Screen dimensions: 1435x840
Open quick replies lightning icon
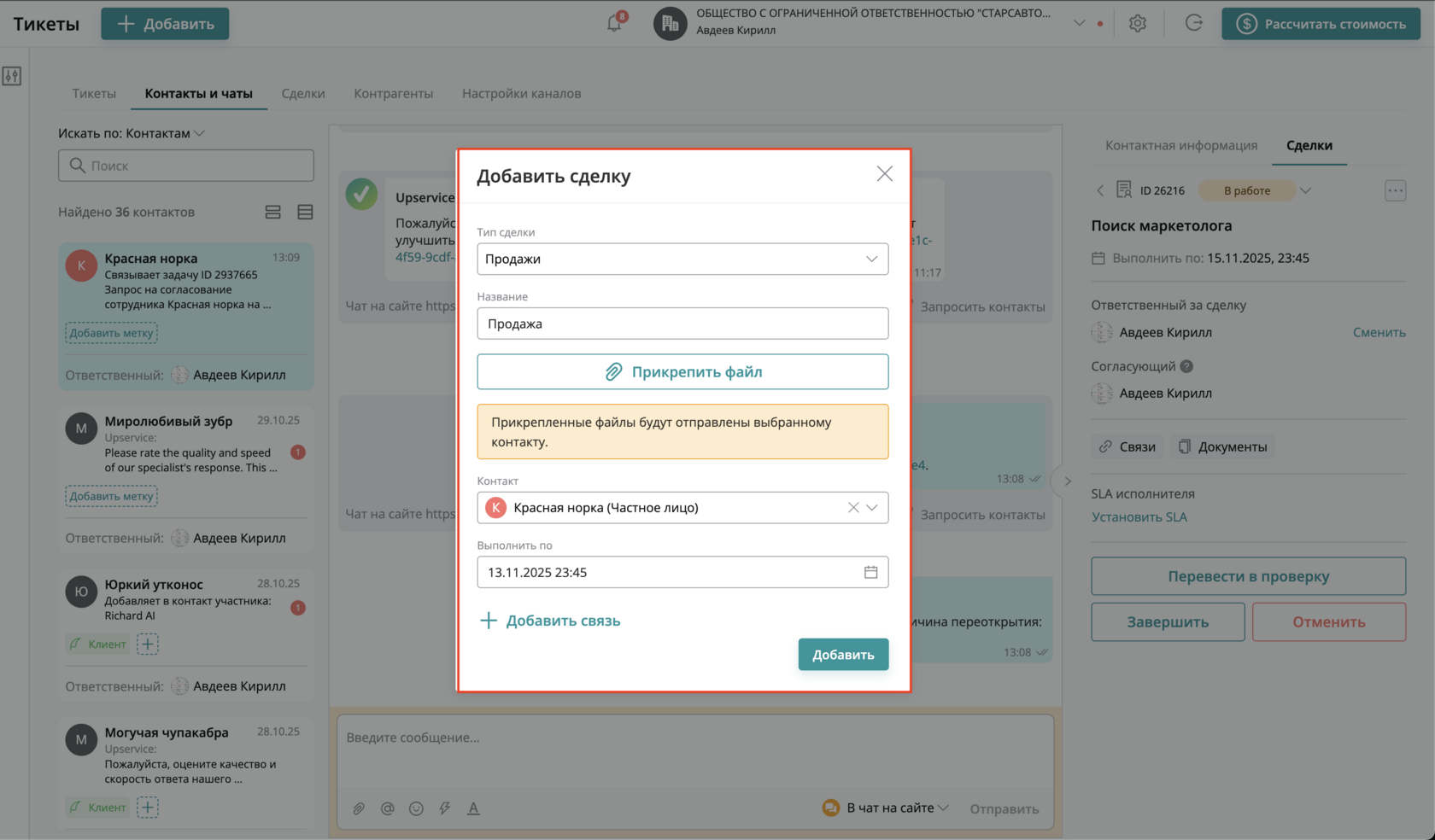pyautogui.click(x=445, y=808)
